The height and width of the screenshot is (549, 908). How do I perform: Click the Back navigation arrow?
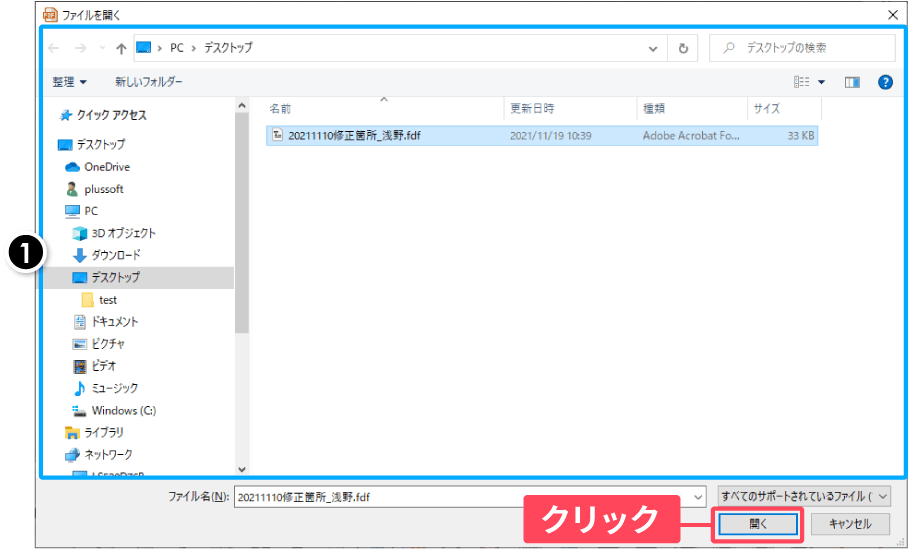pos(53,49)
